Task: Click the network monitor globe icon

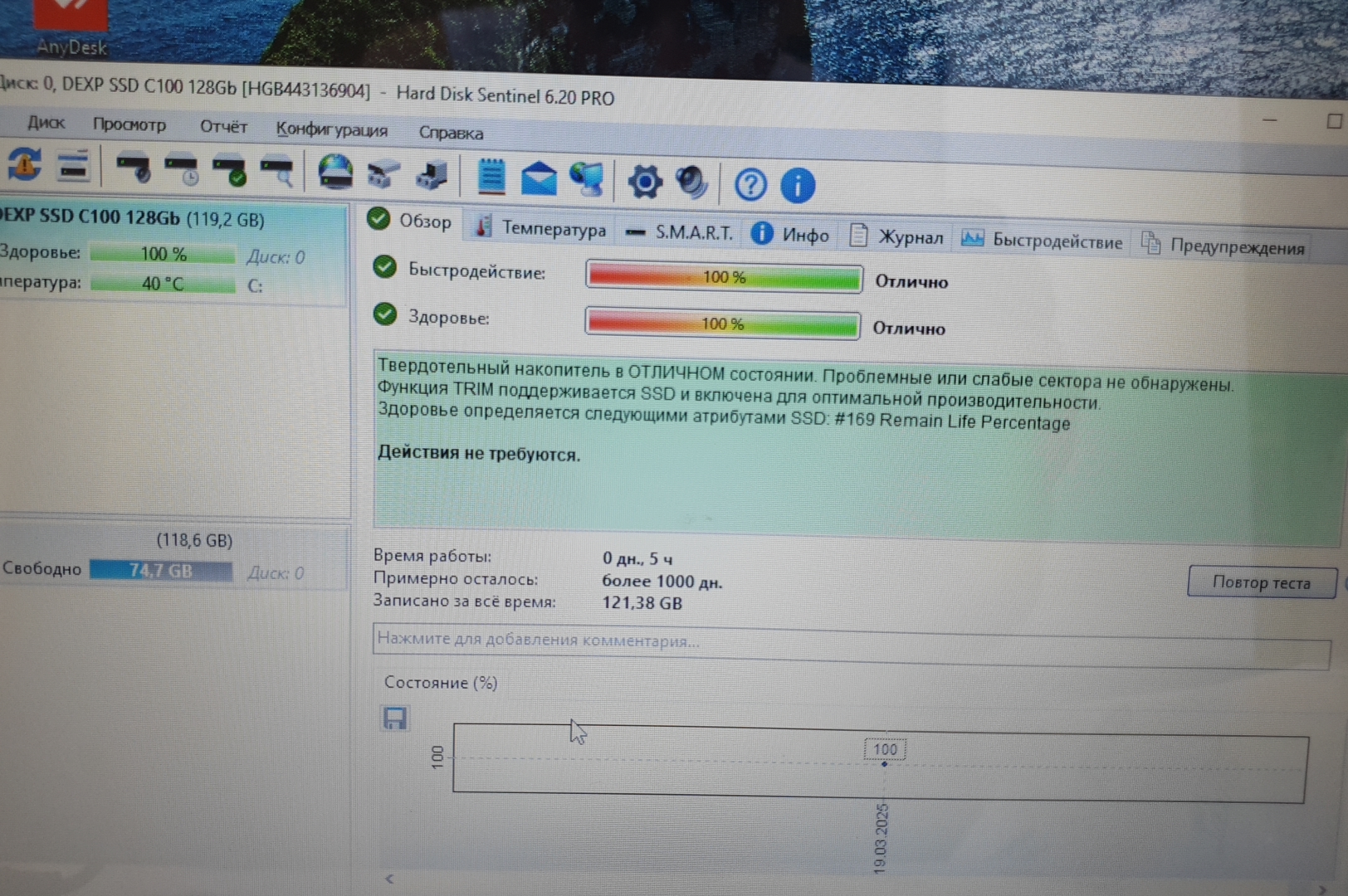Action: (x=588, y=179)
